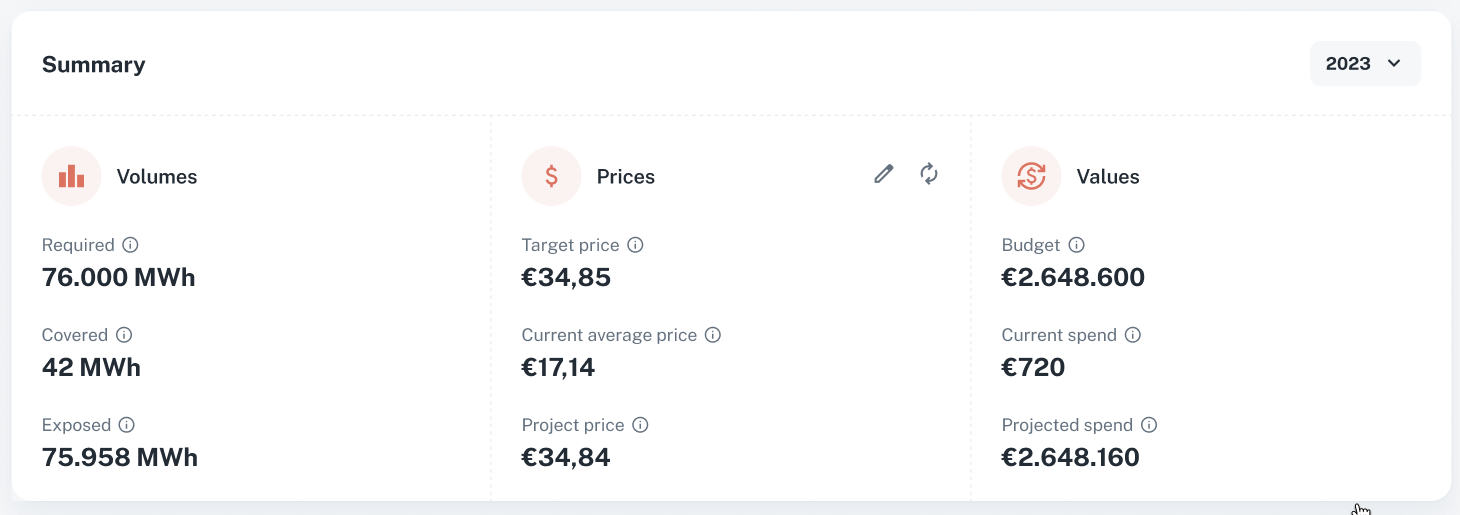
Task: Show info for Required volume
Action: pos(130,245)
